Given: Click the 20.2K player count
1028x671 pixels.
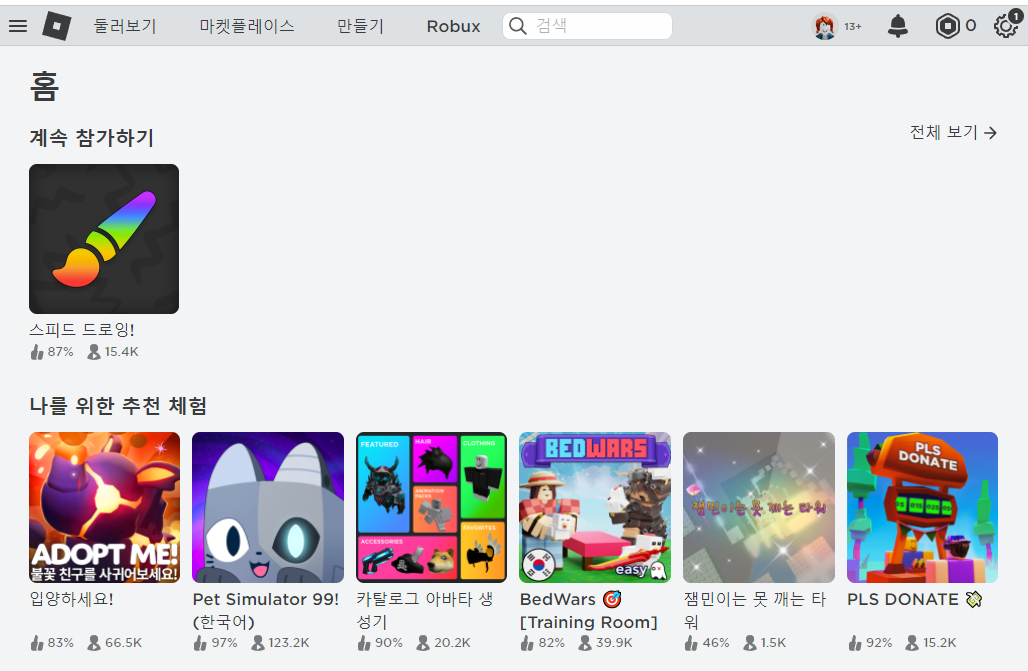Looking at the screenshot, I should [443, 643].
